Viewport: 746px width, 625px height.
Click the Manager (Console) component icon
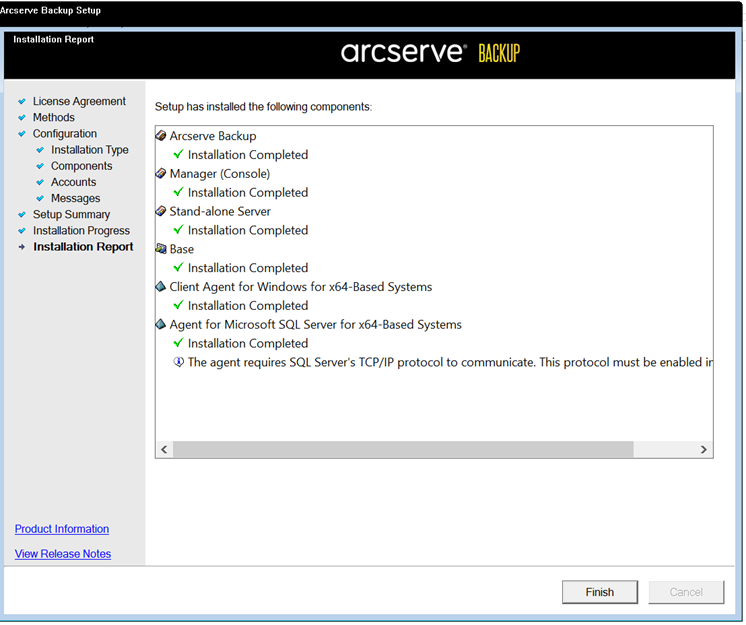coord(161,174)
